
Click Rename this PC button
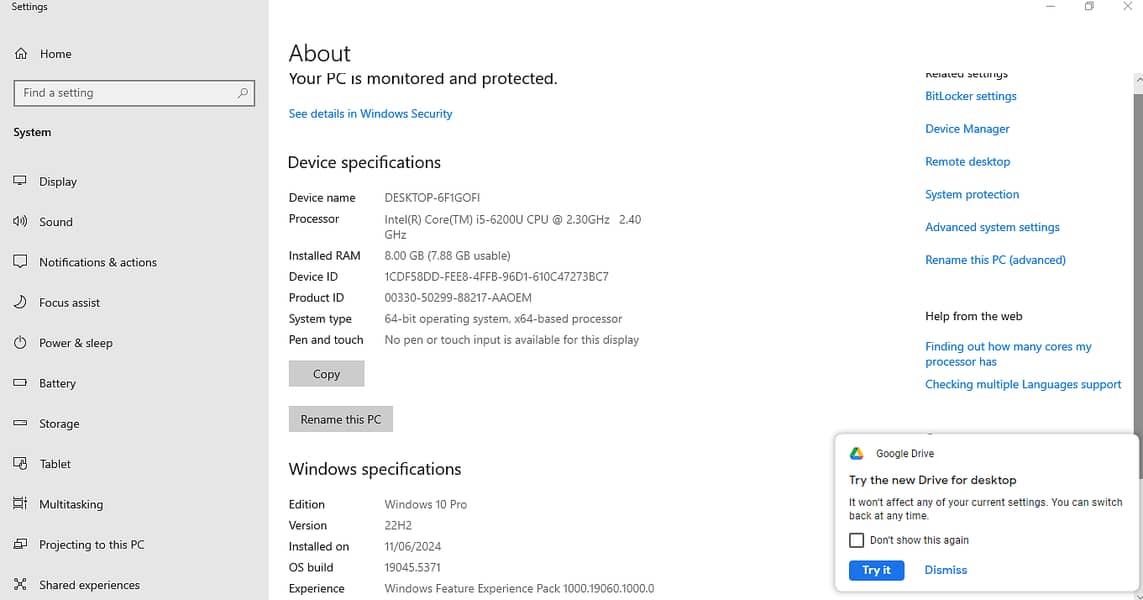(x=340, y=419)
